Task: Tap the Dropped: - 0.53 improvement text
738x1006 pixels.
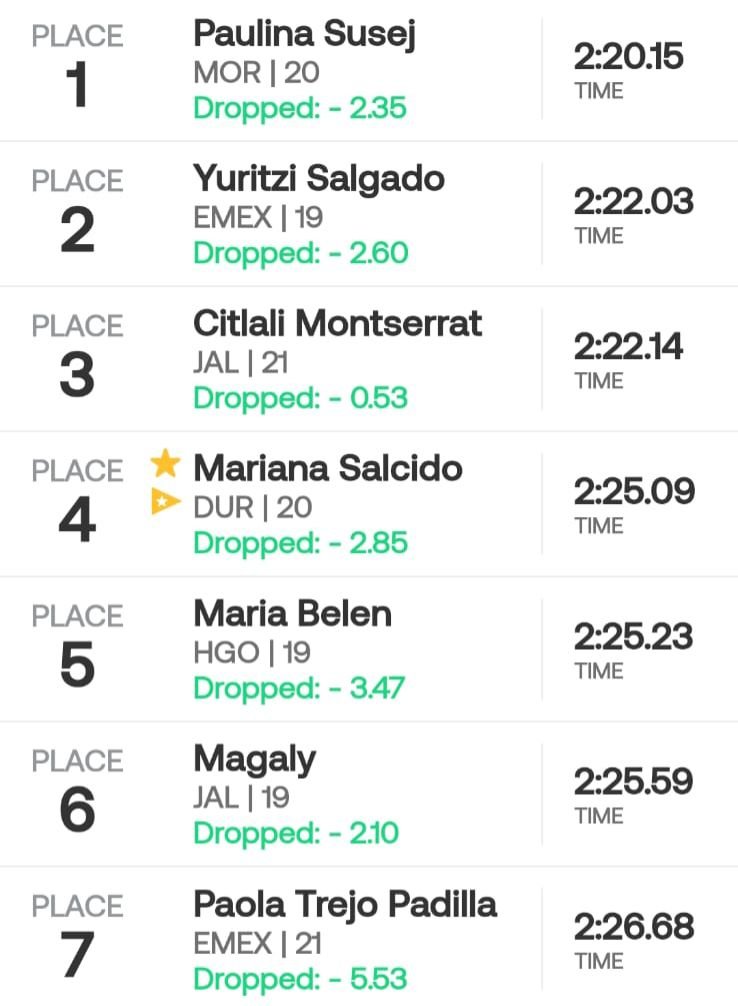Action: click(x=300, y=398)
